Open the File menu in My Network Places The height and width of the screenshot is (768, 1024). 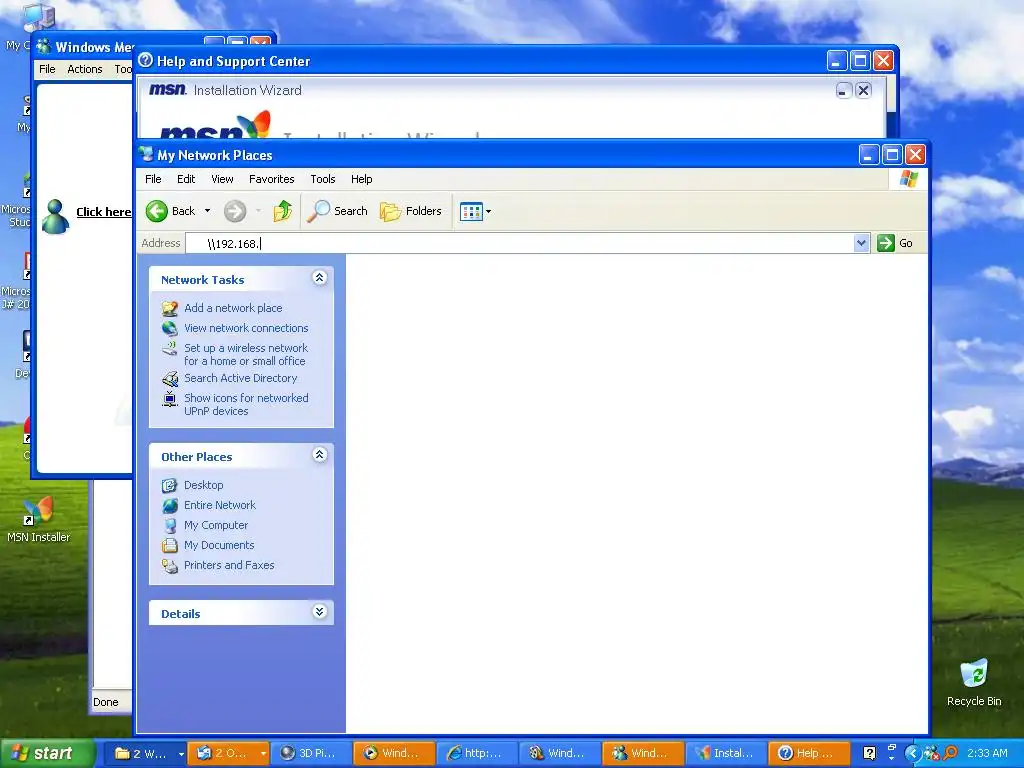pyautogui.click(x=153, y=179)
